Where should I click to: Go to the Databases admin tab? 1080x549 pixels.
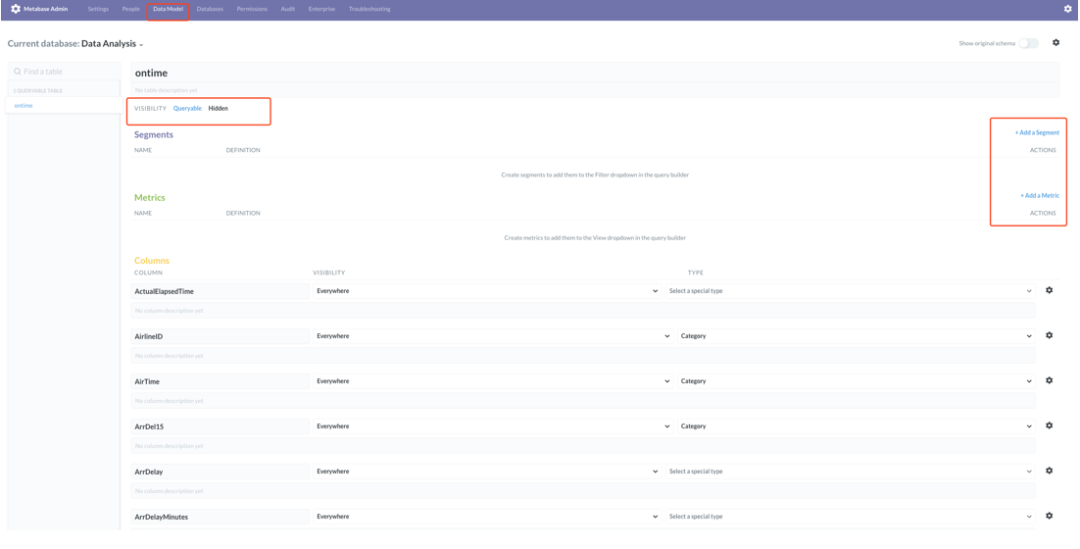coord(210,10)
